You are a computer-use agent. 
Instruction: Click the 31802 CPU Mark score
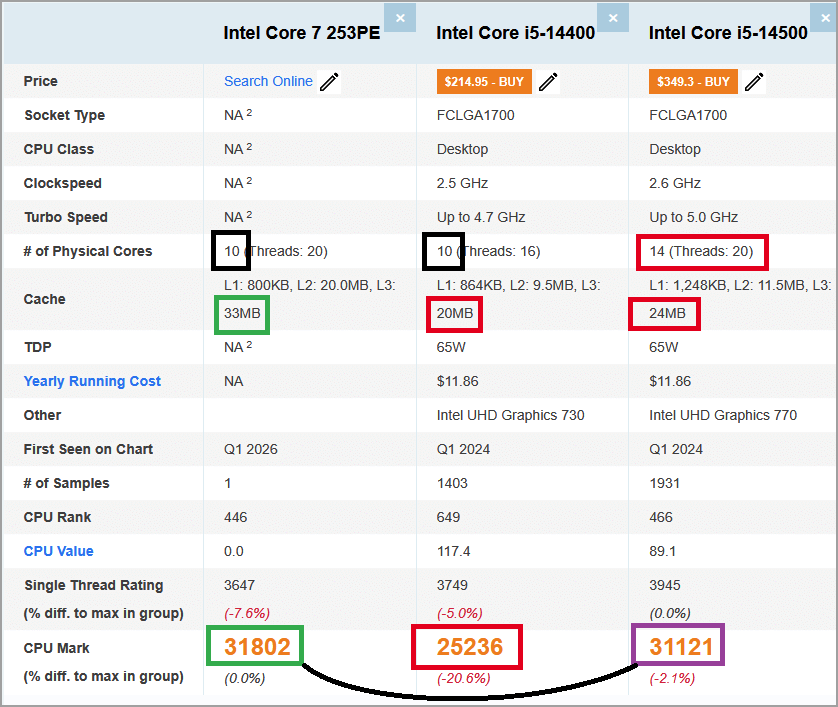pos(257,647)
